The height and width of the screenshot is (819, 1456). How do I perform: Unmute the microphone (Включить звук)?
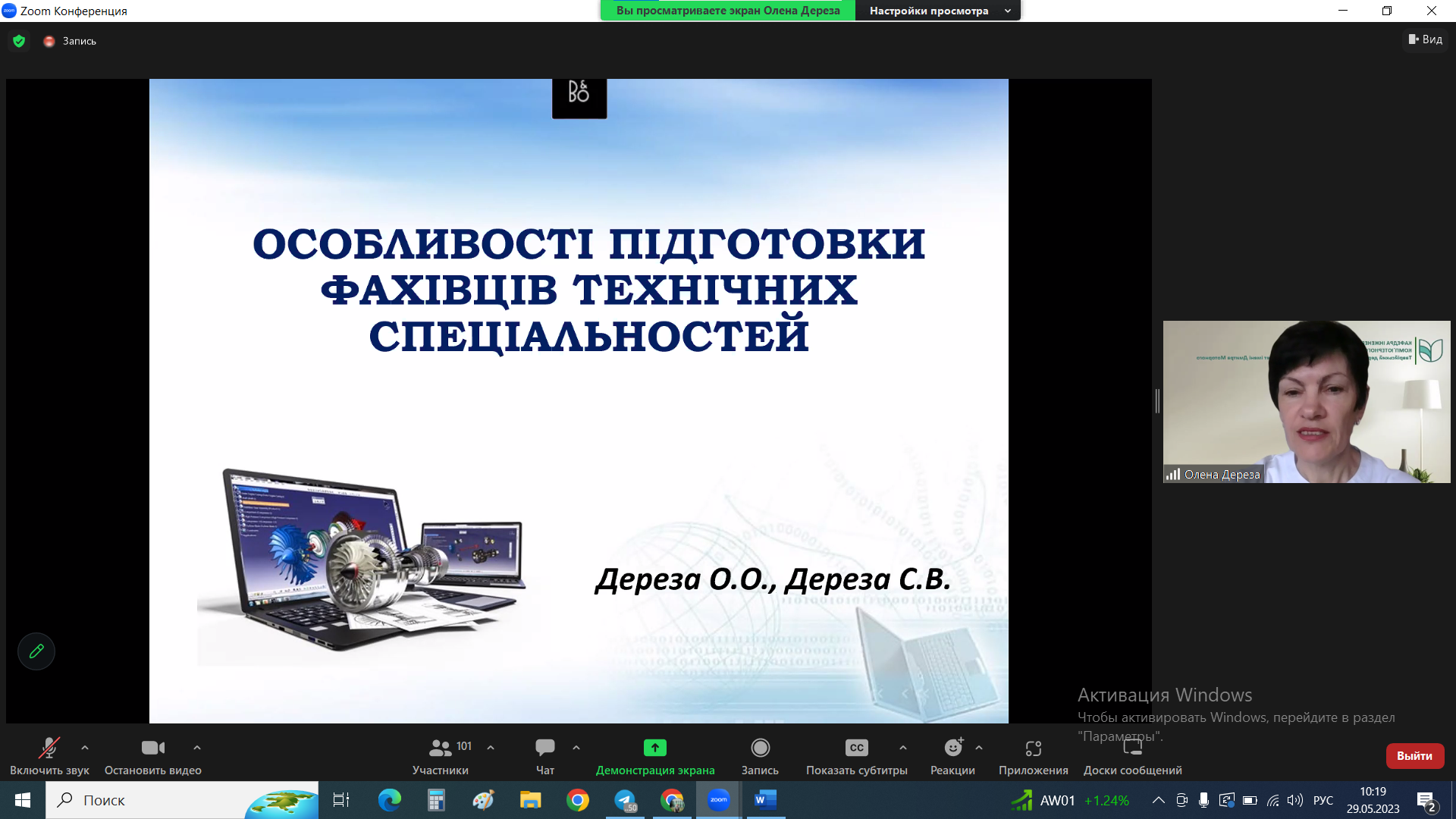pos(49,748)
